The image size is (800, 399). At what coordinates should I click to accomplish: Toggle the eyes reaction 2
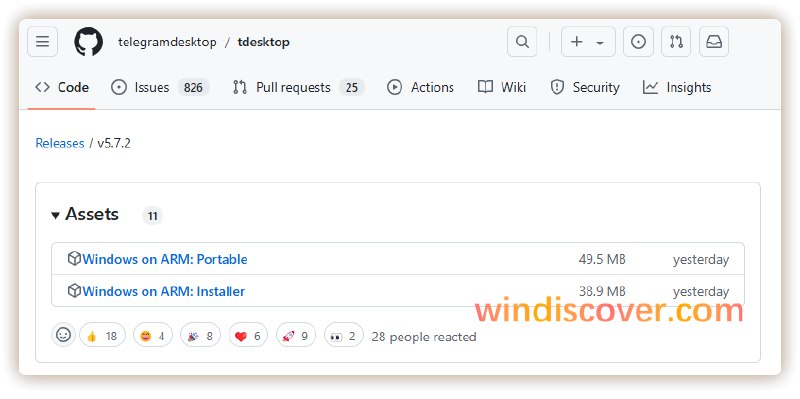coord(344,336)
